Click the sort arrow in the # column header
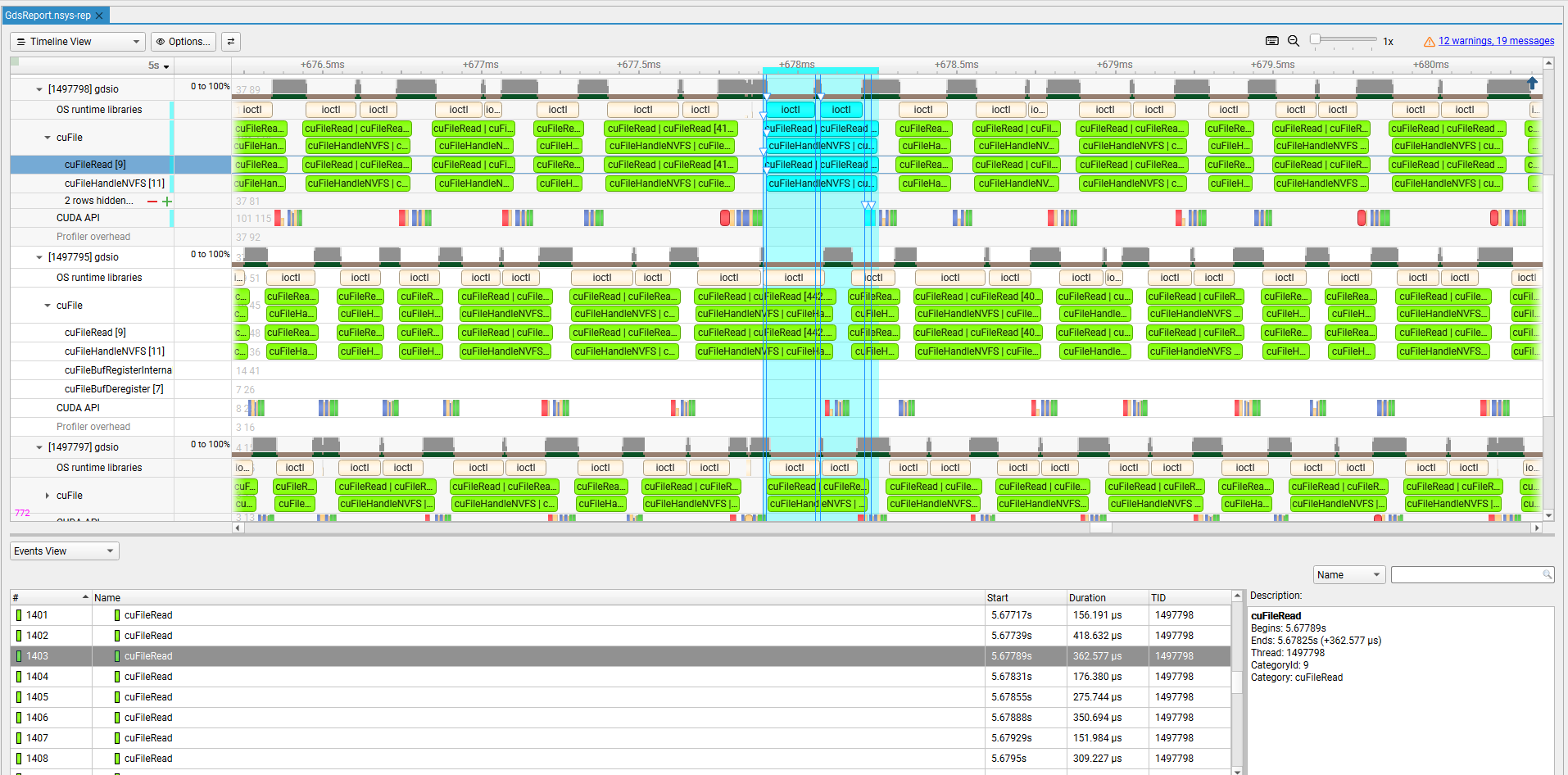Screen dimensions: 1568x775 (x=84, y=597)
